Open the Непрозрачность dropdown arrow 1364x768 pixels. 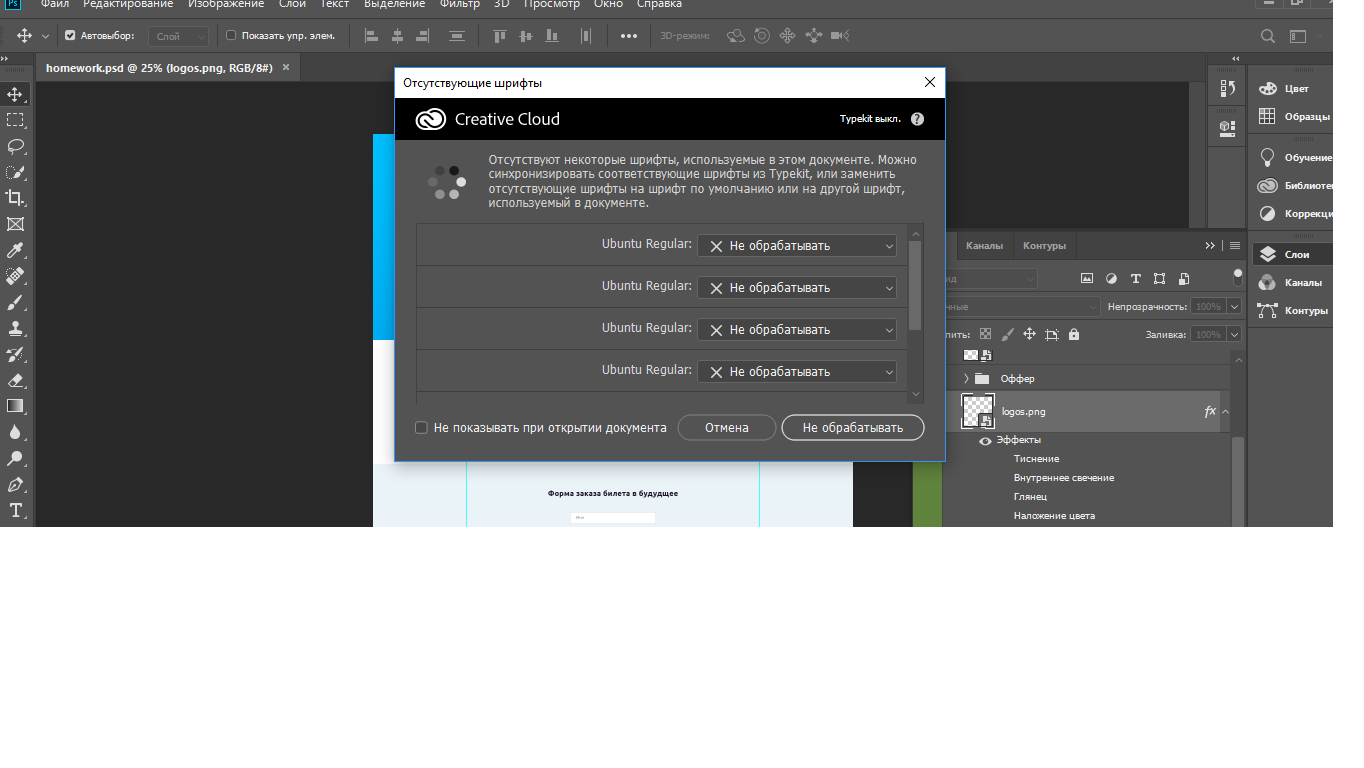point(1234,307)
